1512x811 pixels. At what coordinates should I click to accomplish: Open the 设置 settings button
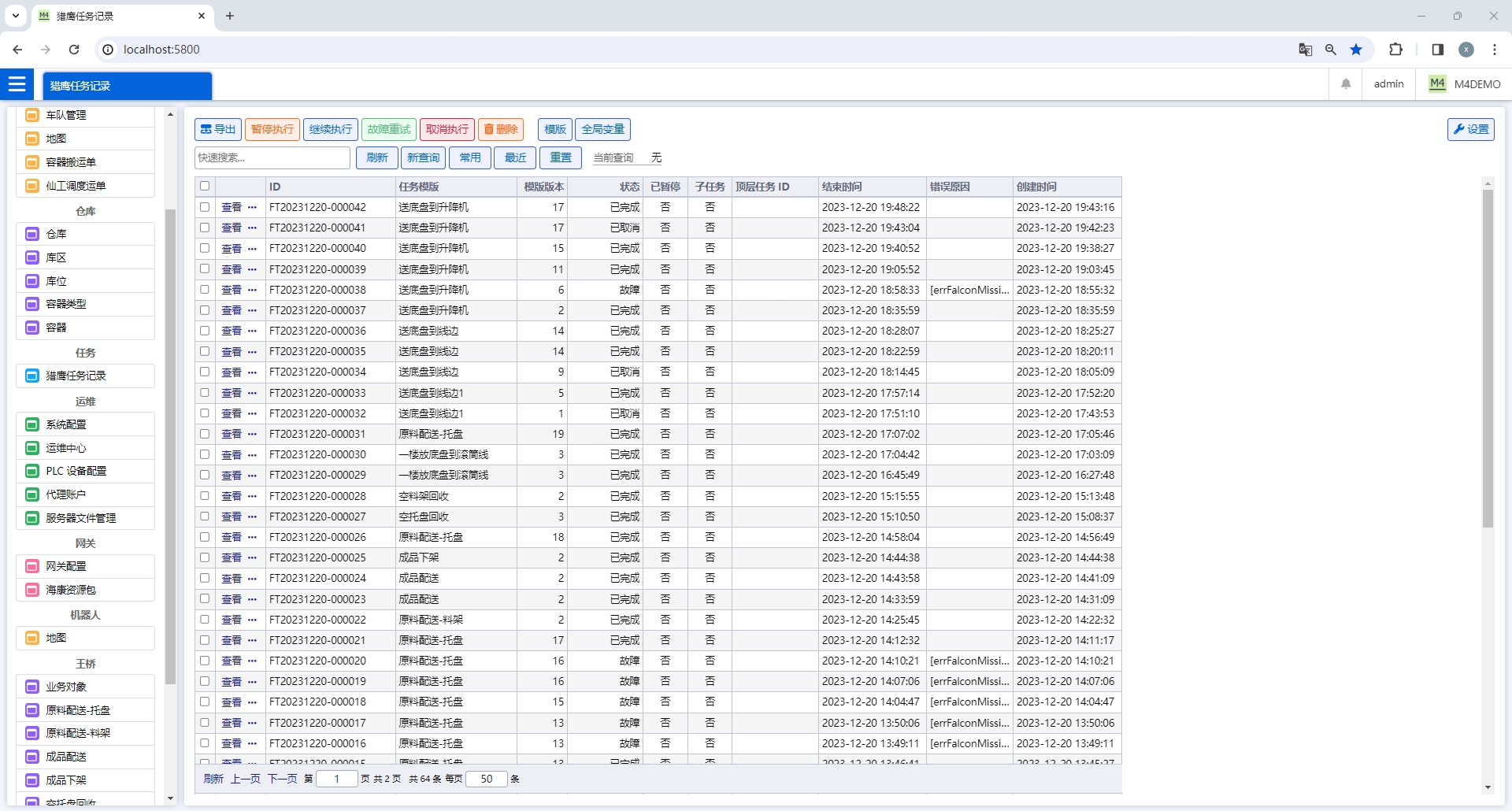(x=1471, y=129)
